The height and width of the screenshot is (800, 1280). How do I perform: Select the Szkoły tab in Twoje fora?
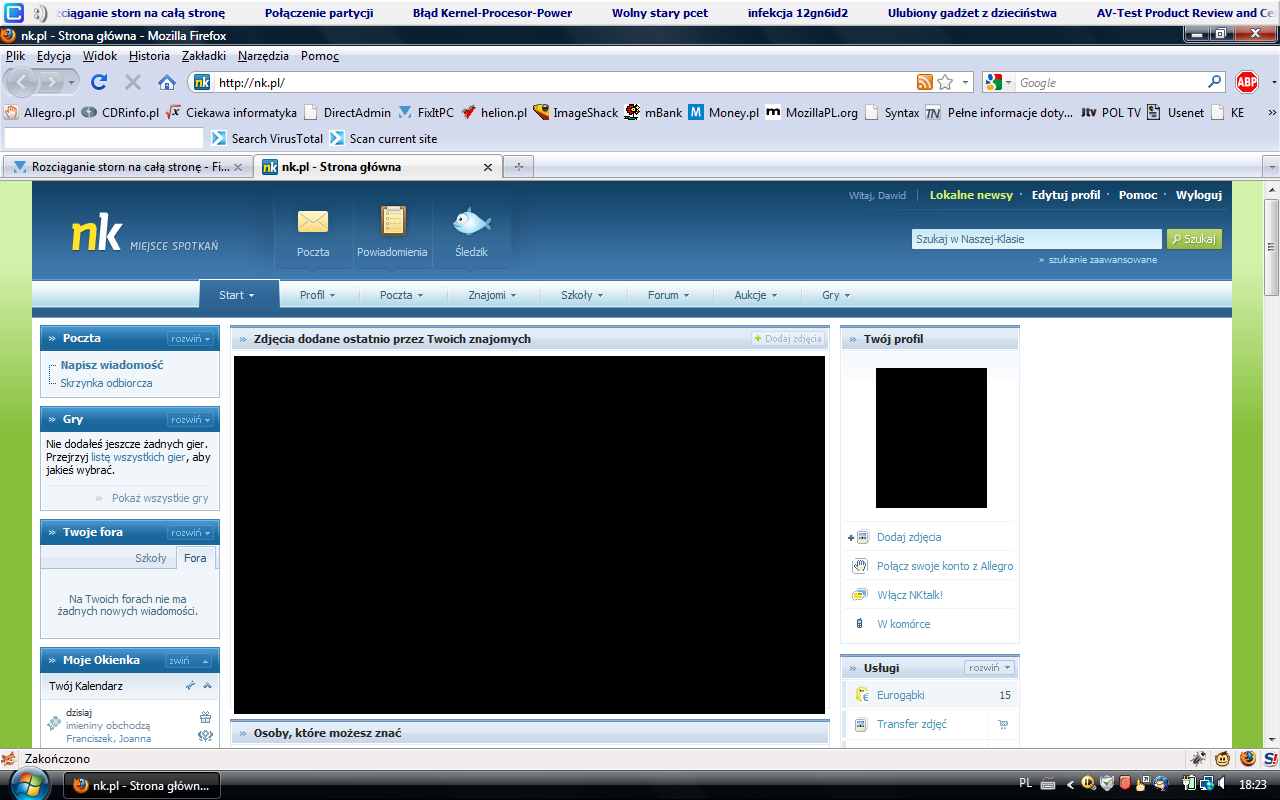point(151,558)
